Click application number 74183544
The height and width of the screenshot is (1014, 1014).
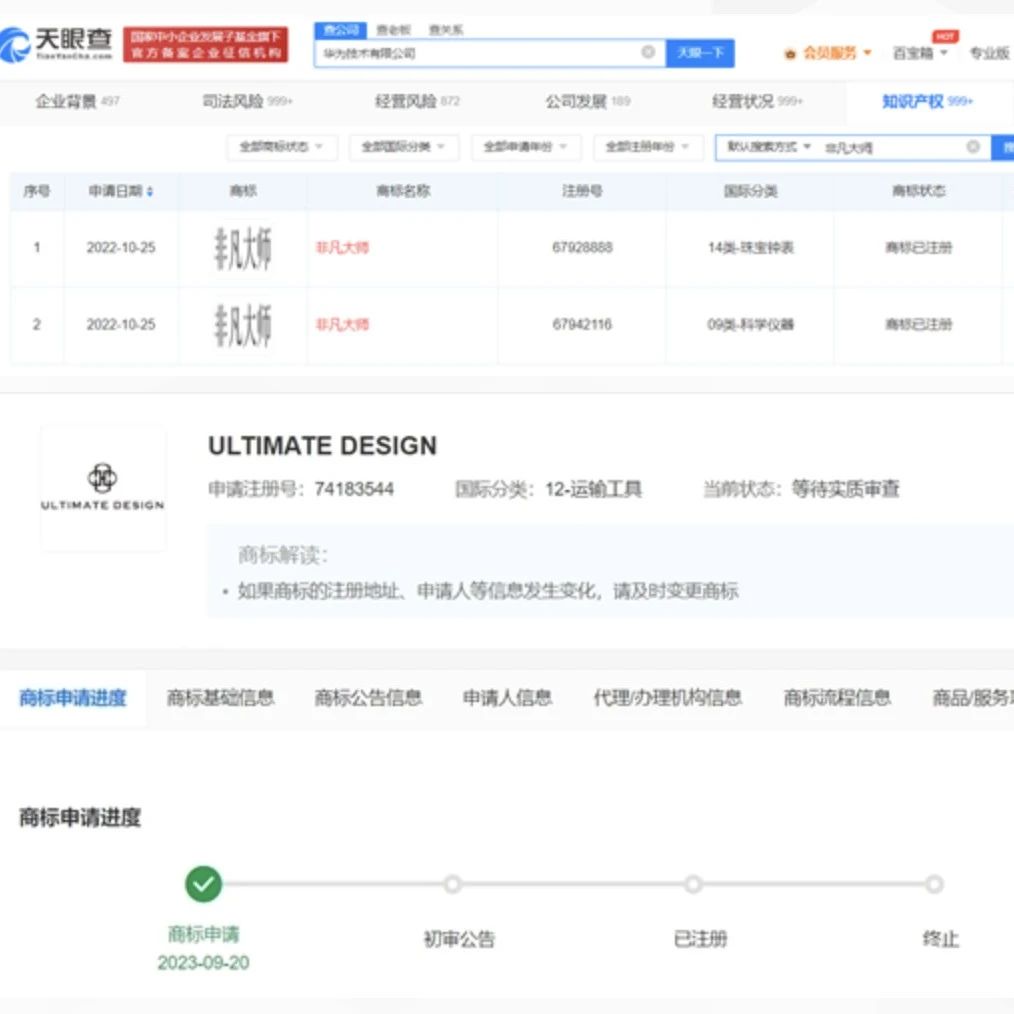pos(354,489)
